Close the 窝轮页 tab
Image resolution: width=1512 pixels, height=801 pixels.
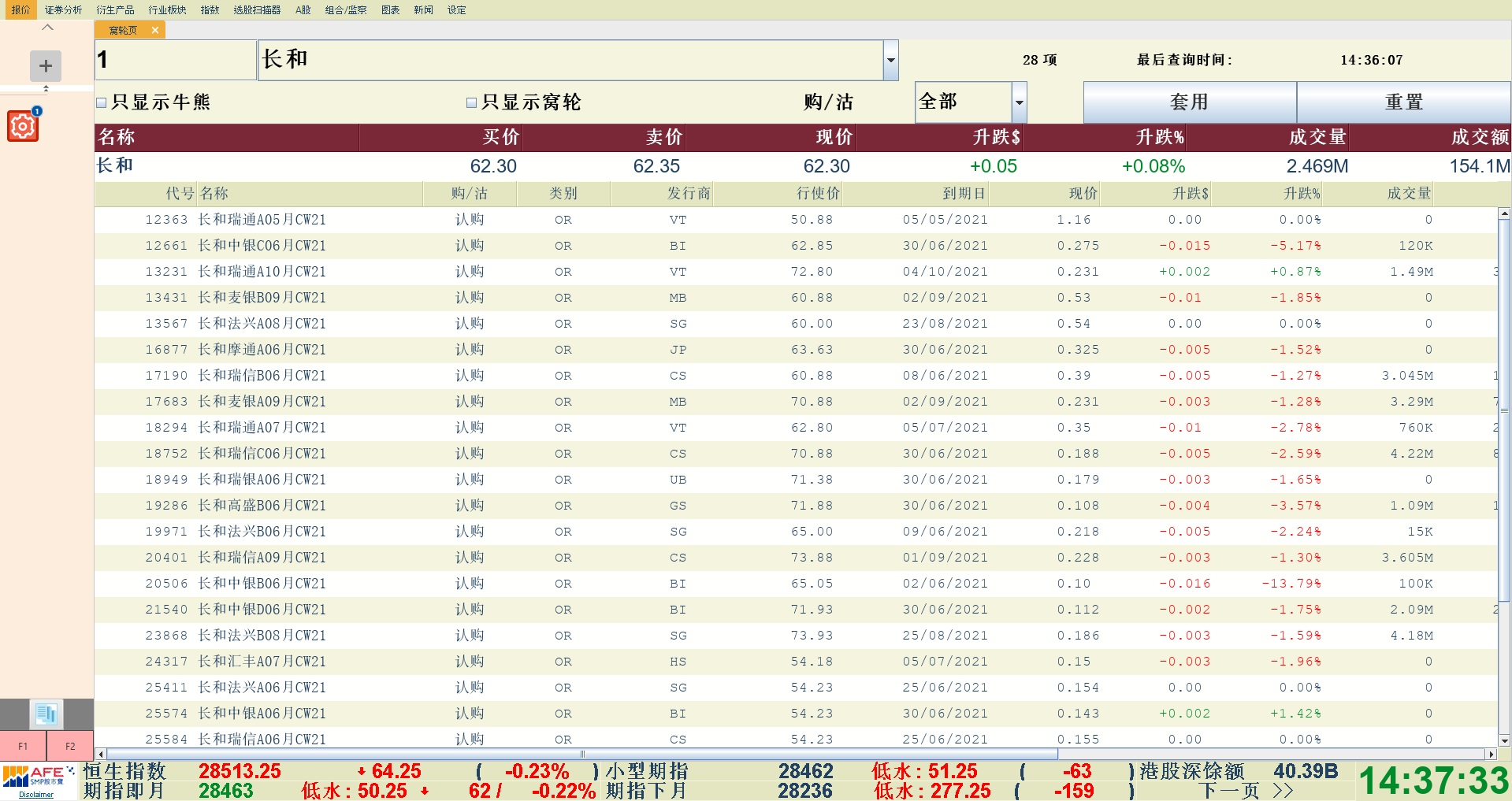(x=155, y=30)
